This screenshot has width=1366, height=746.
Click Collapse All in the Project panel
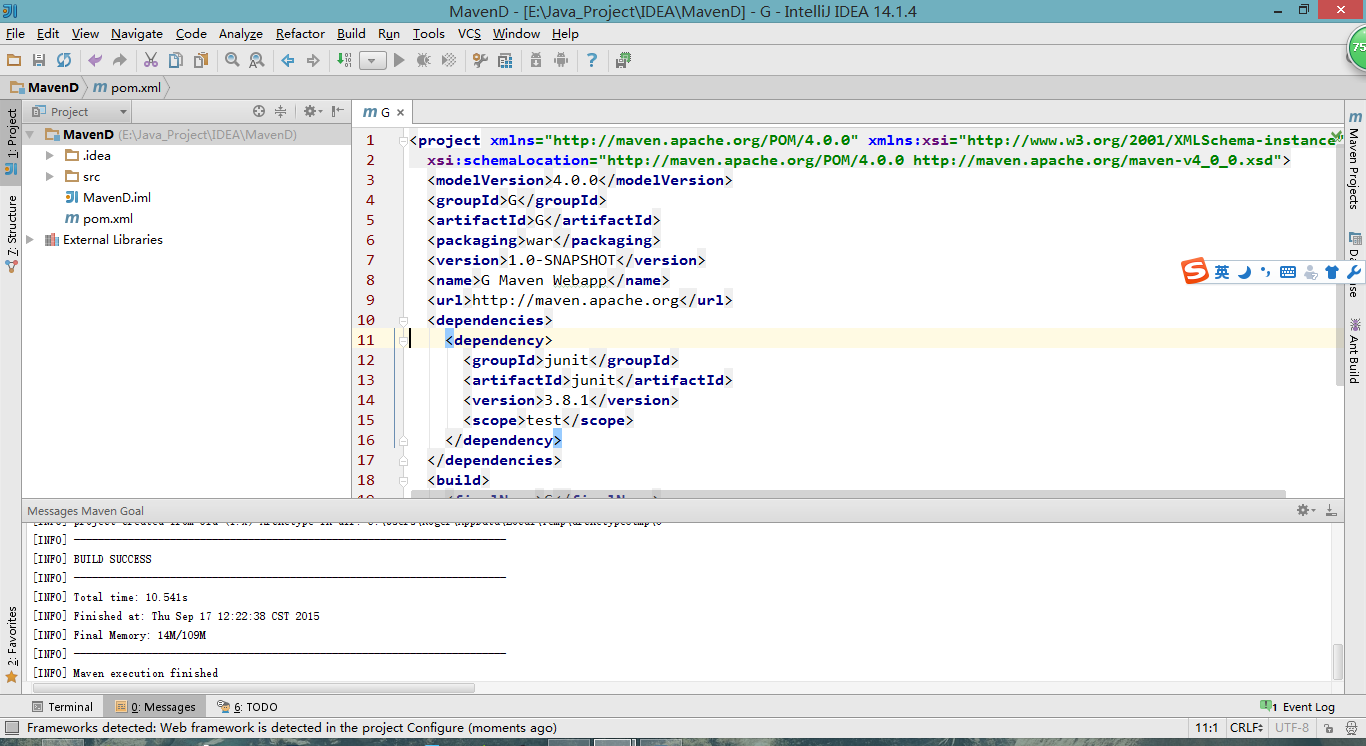tap(281, 111)
